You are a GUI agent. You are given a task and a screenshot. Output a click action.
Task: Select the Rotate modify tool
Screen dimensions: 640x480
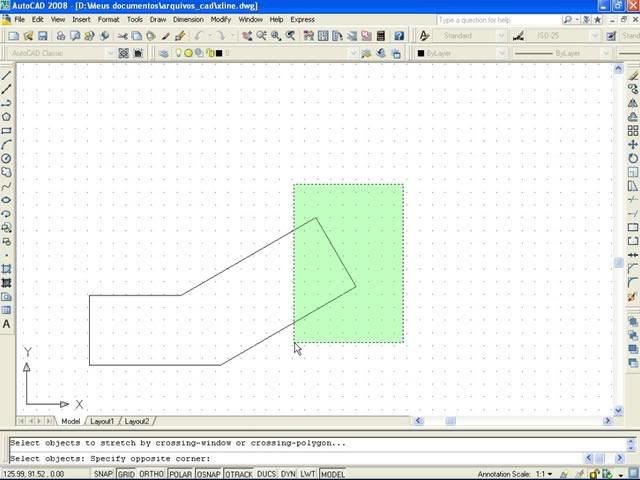633,158
